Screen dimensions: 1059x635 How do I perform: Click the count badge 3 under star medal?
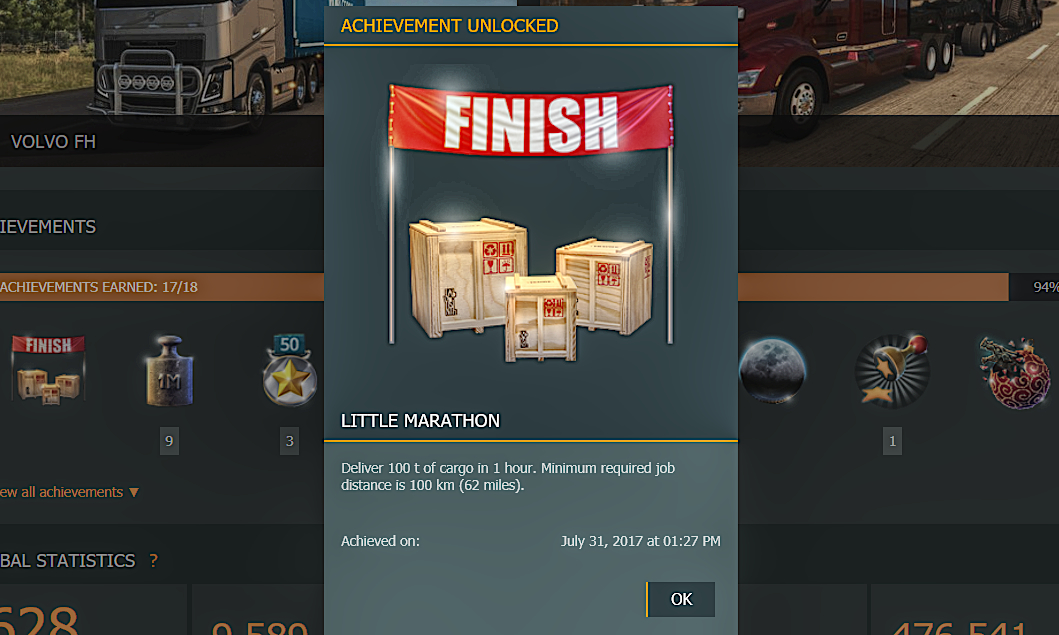click(290, 441)
